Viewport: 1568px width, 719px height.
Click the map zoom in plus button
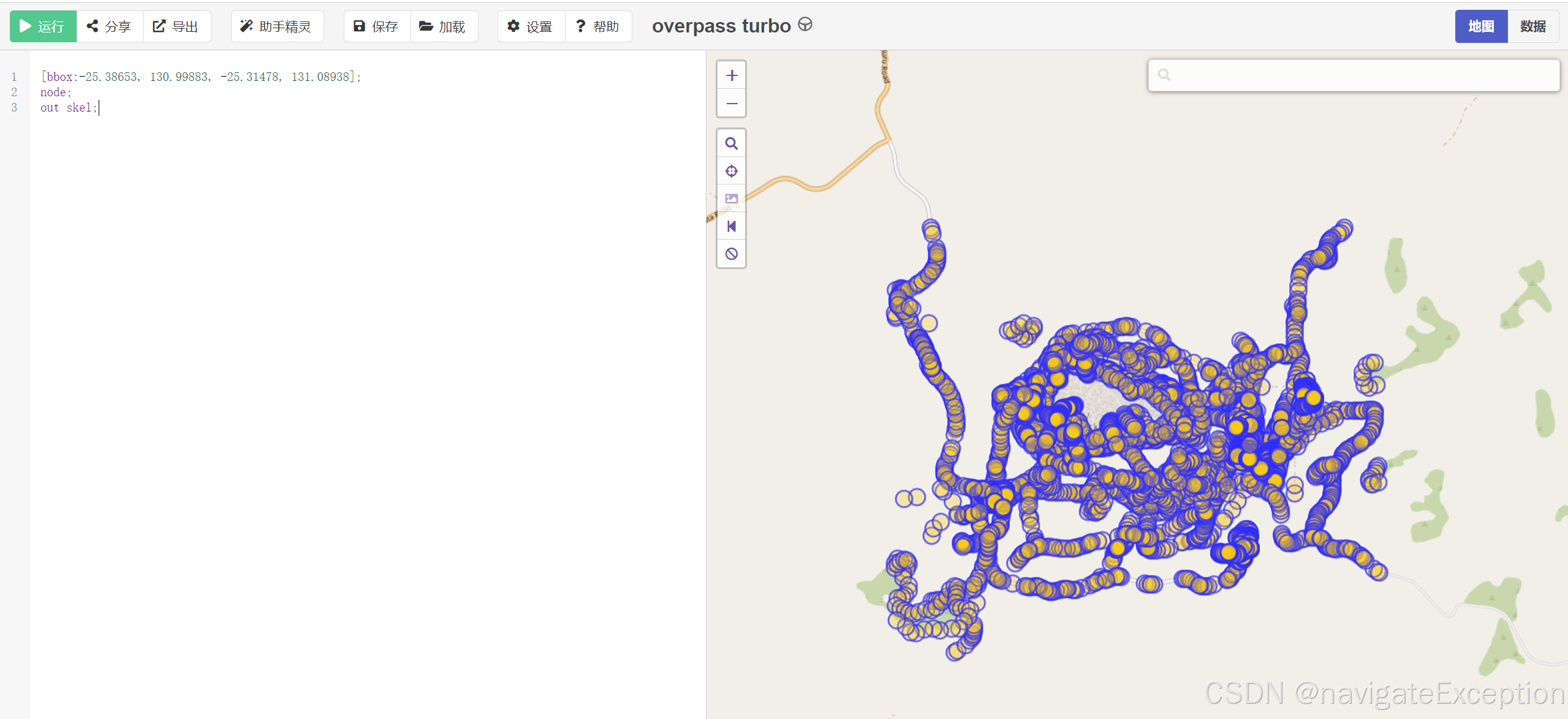click(731, 75)
